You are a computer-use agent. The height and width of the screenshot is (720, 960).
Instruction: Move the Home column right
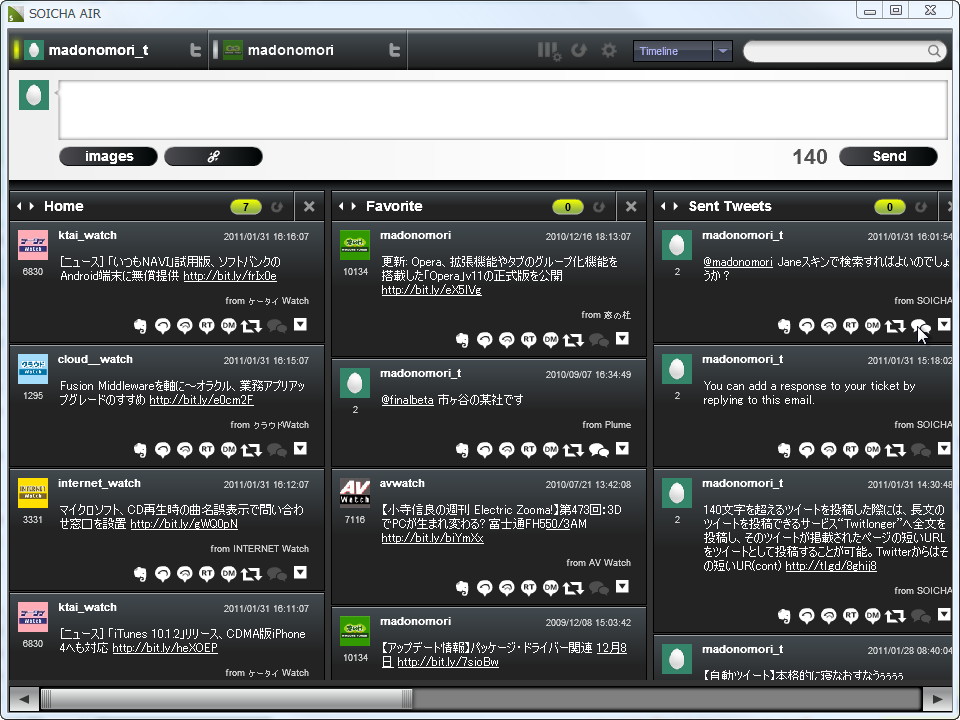pos(32,206)
